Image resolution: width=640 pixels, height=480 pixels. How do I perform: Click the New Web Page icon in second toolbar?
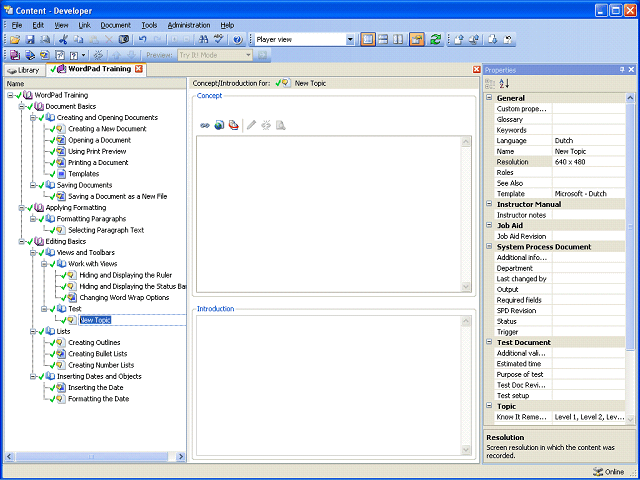pos(60,55)
